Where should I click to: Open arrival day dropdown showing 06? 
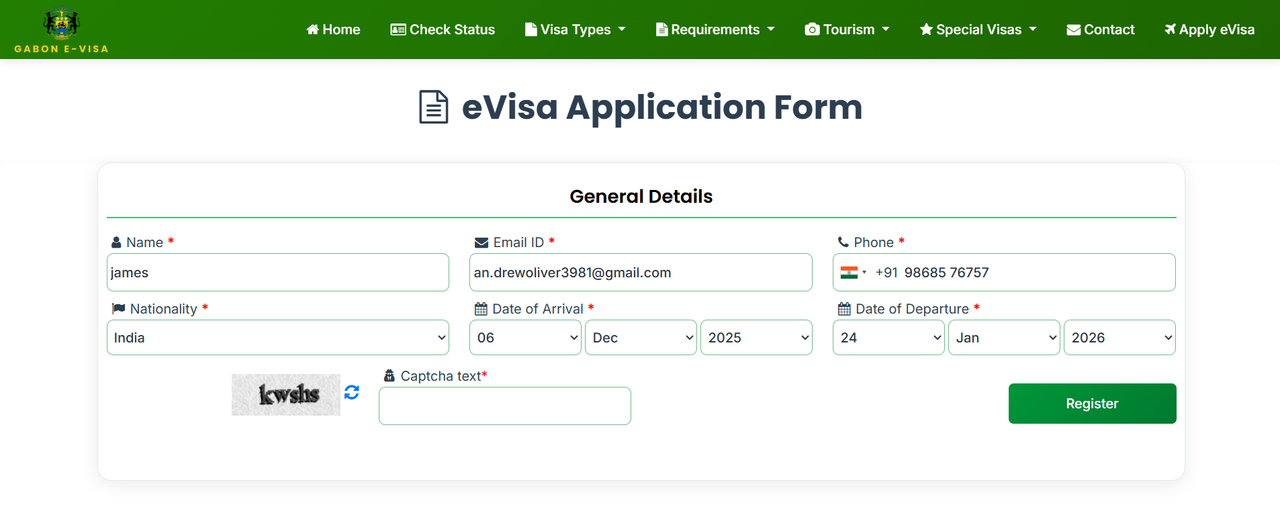(x=525, y=338)
